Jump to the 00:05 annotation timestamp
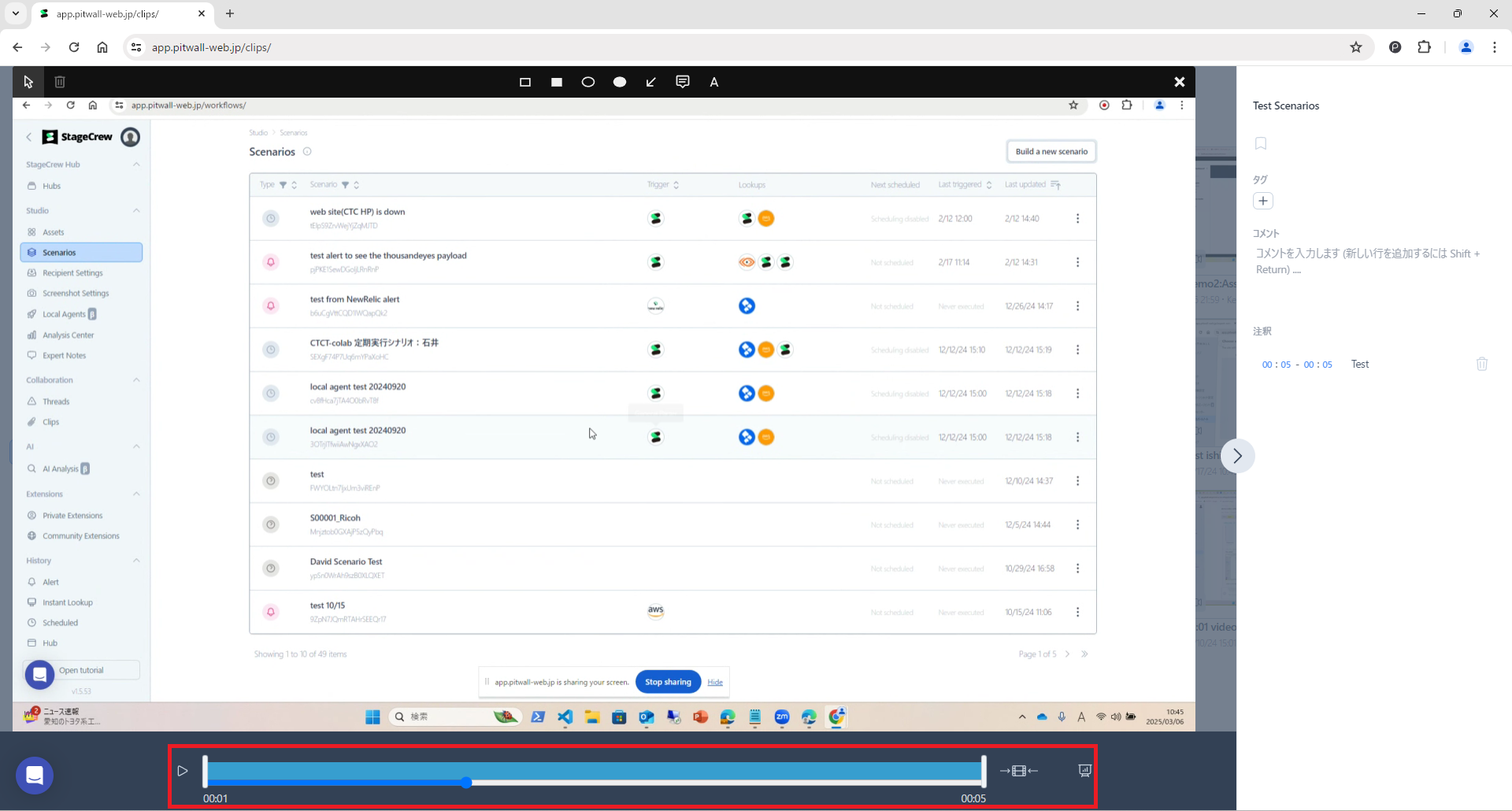The height and width of the screenshot is (811, 1512). (1276, 365)
